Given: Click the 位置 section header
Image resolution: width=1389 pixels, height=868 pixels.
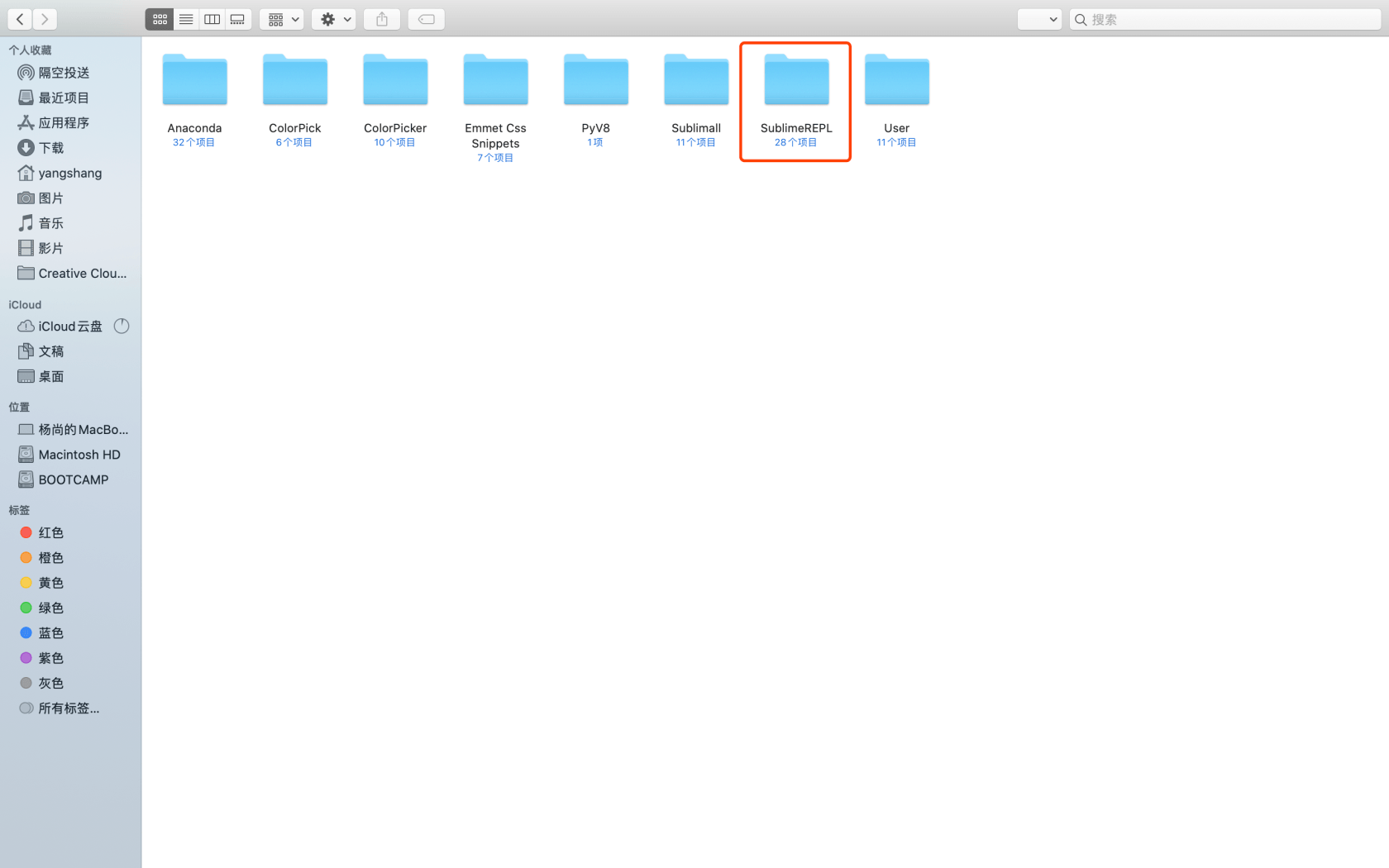Looking at the screenshot, I should pyautogui.click(x=19, y=407).
